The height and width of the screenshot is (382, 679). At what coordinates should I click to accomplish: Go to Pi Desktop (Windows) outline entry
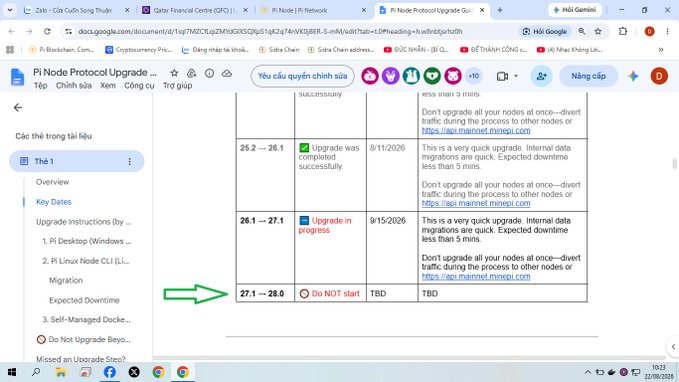point(87,241)
